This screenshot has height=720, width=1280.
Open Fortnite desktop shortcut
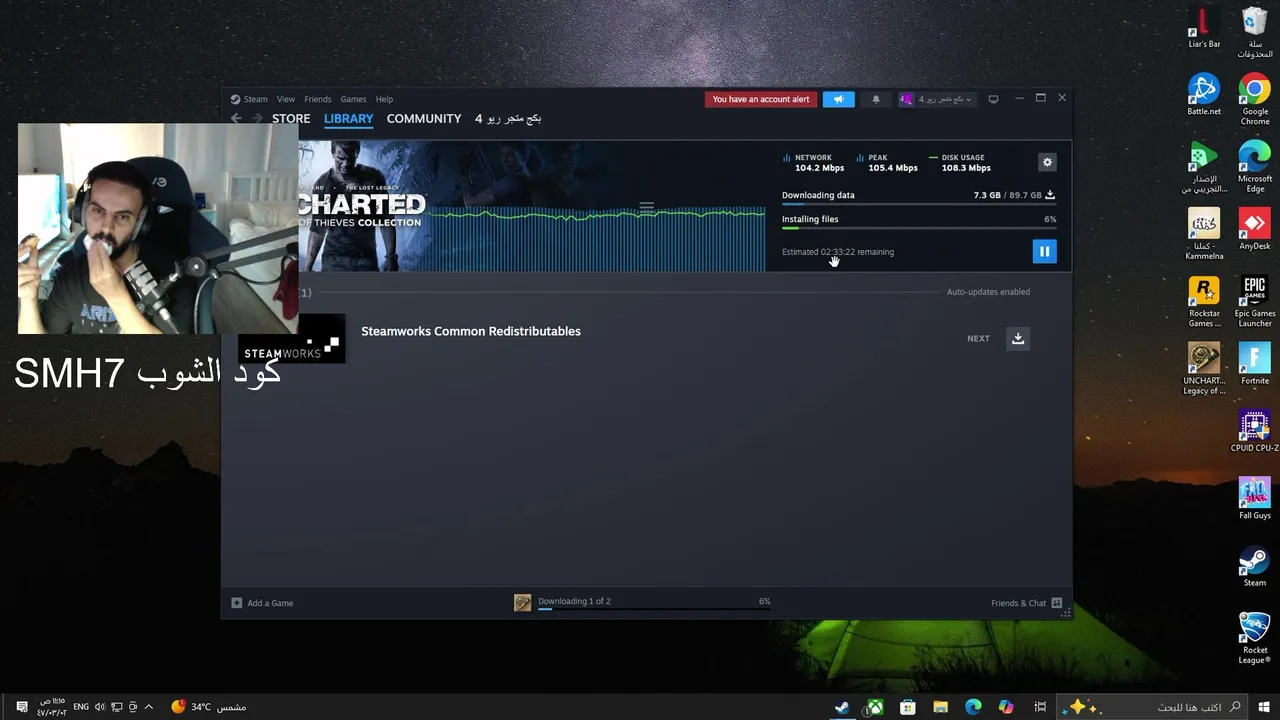point(1254,363)
